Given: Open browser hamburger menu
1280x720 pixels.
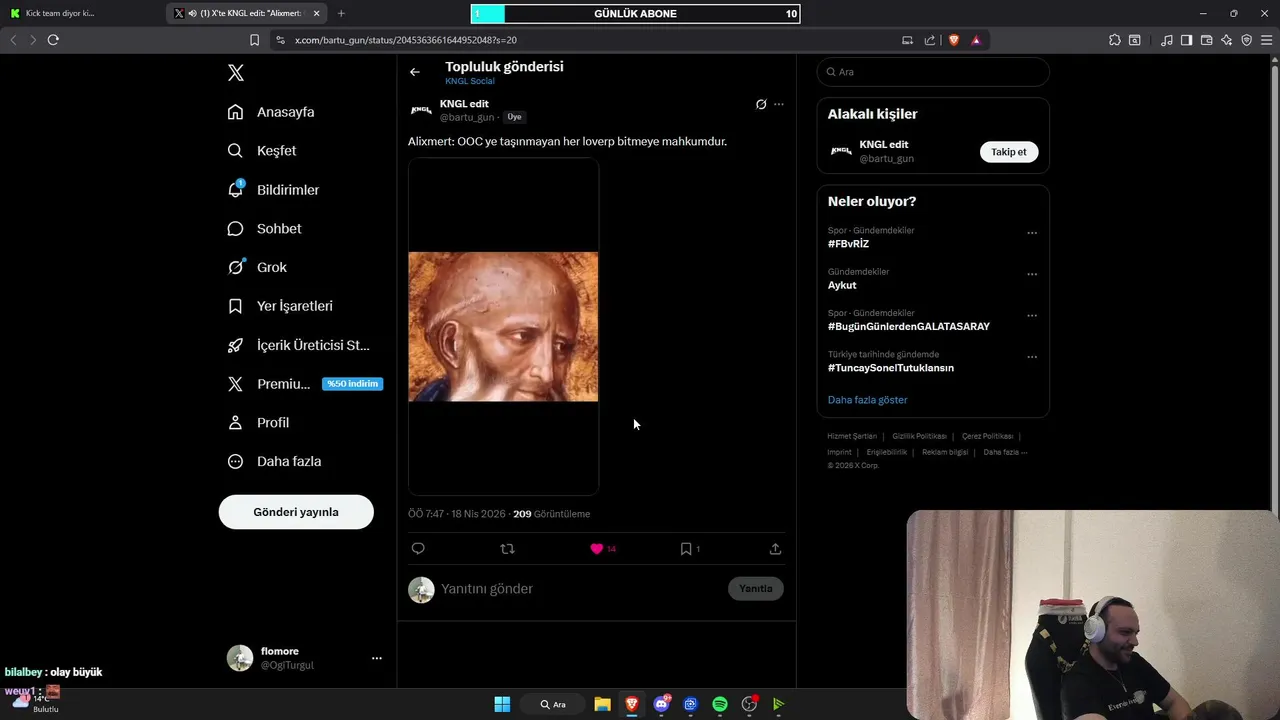Looking at the screenshot, I should 1266,40.
